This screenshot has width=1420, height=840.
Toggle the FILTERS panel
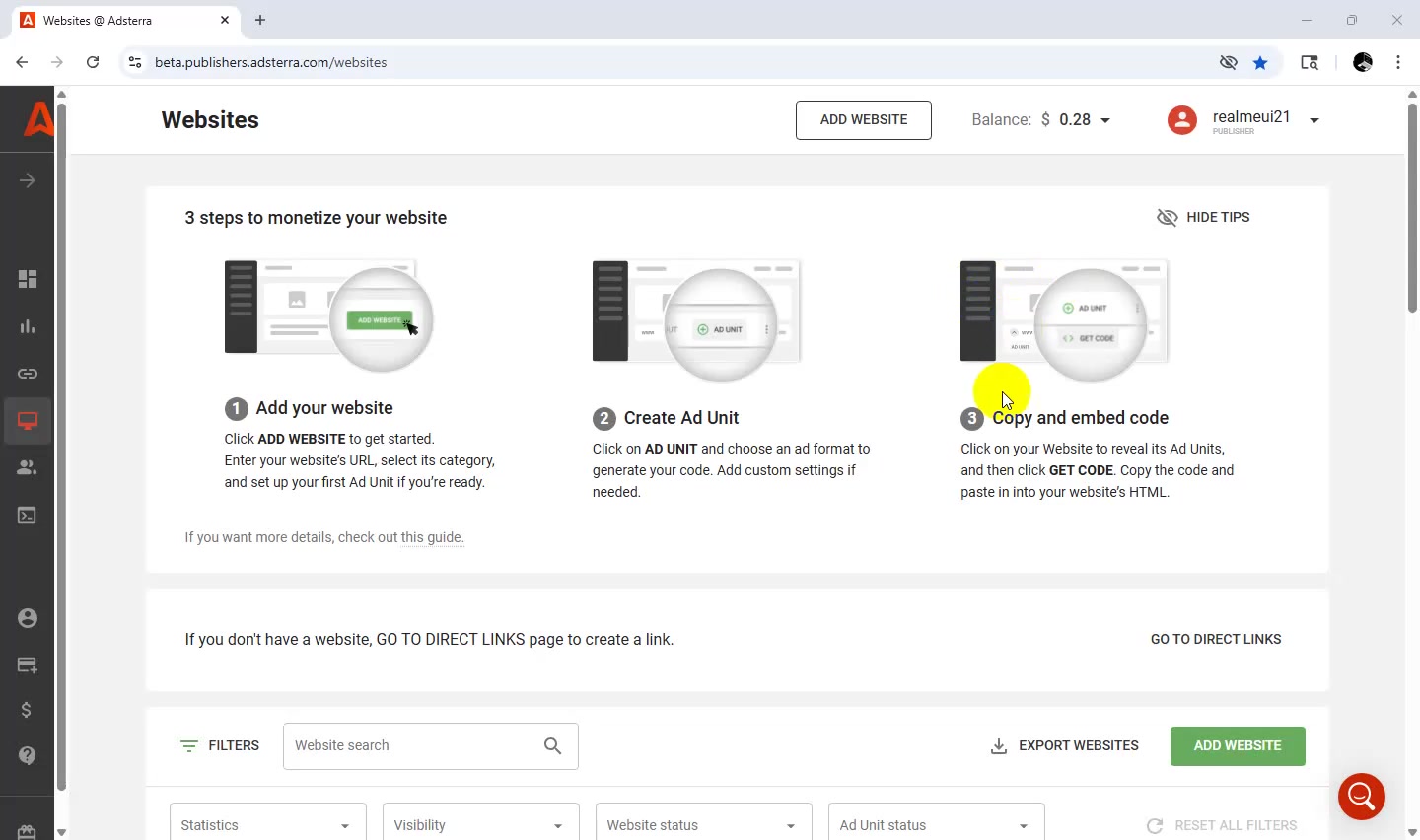pos(220,746)
